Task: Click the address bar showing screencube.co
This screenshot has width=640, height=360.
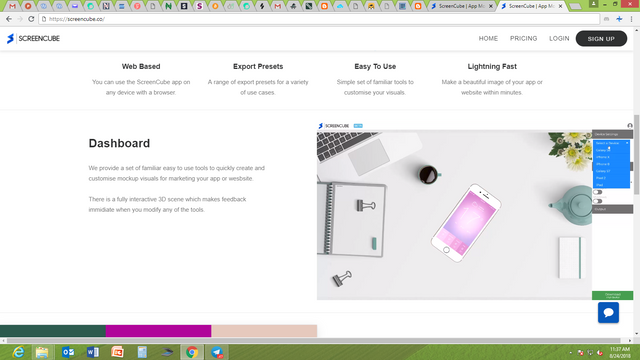Action: [319, 19]
